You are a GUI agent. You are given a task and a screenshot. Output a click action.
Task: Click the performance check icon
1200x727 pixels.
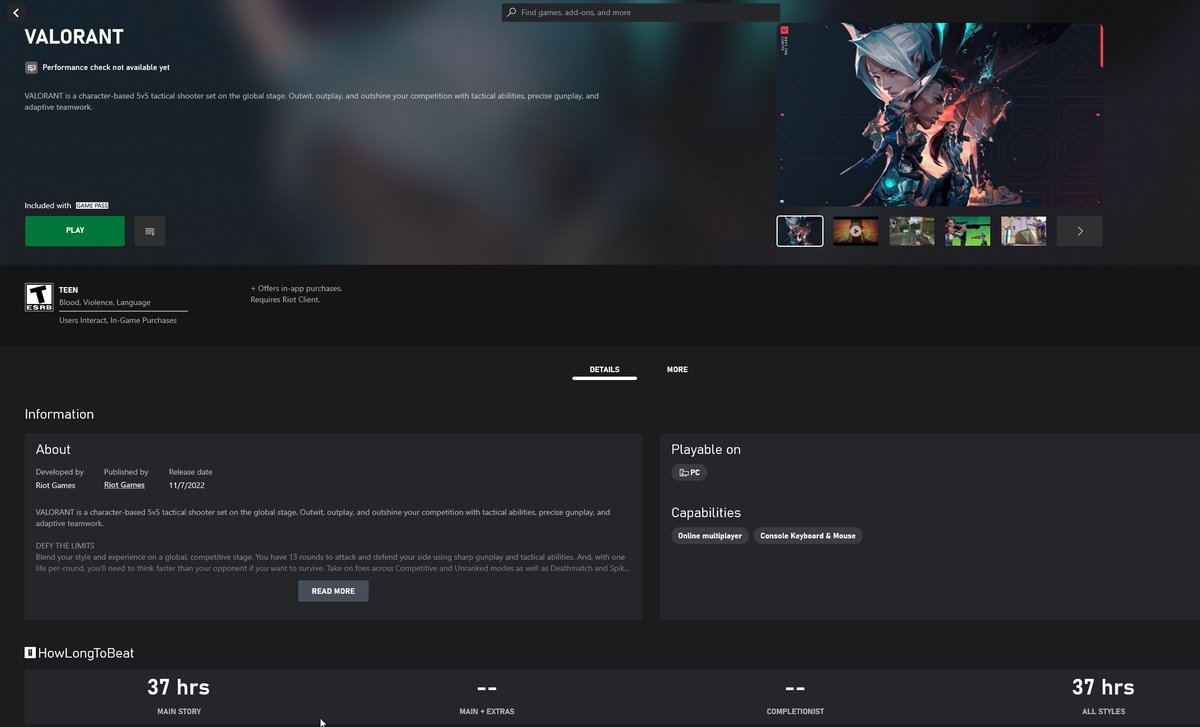[x=31, y=67]
